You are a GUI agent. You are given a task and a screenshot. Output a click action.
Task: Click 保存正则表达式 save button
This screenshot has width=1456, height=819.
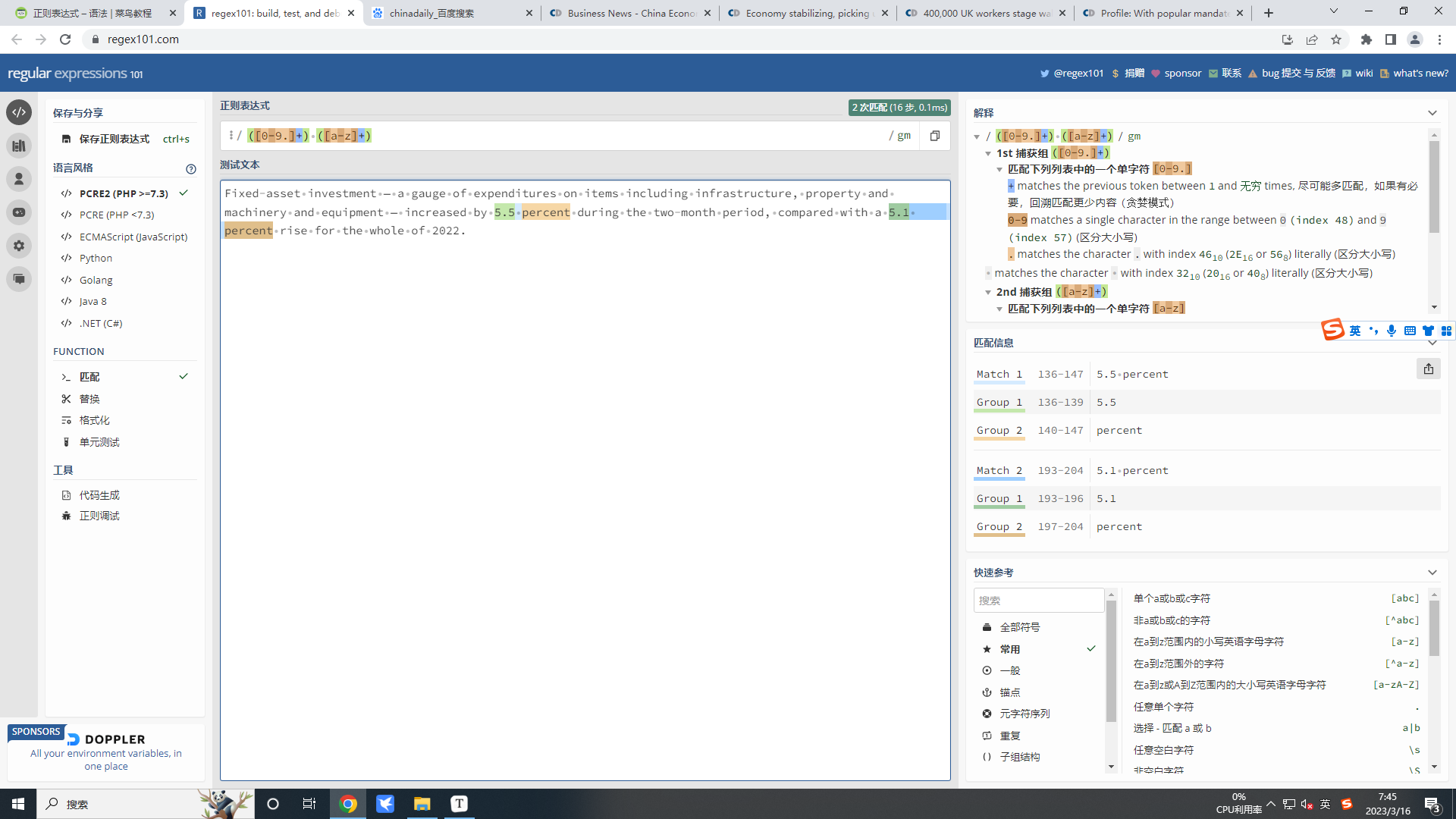point(114,139)
